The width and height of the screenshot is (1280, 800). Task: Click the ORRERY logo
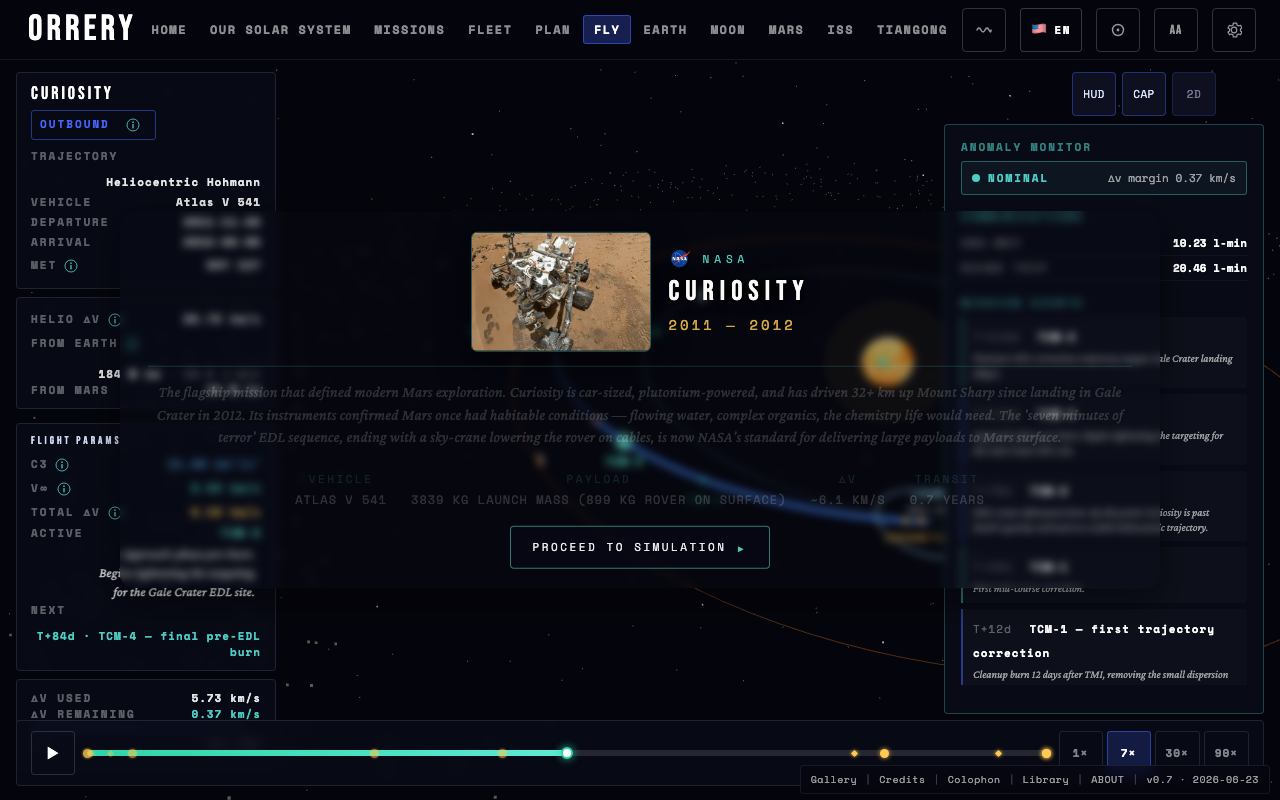[80, 29]
